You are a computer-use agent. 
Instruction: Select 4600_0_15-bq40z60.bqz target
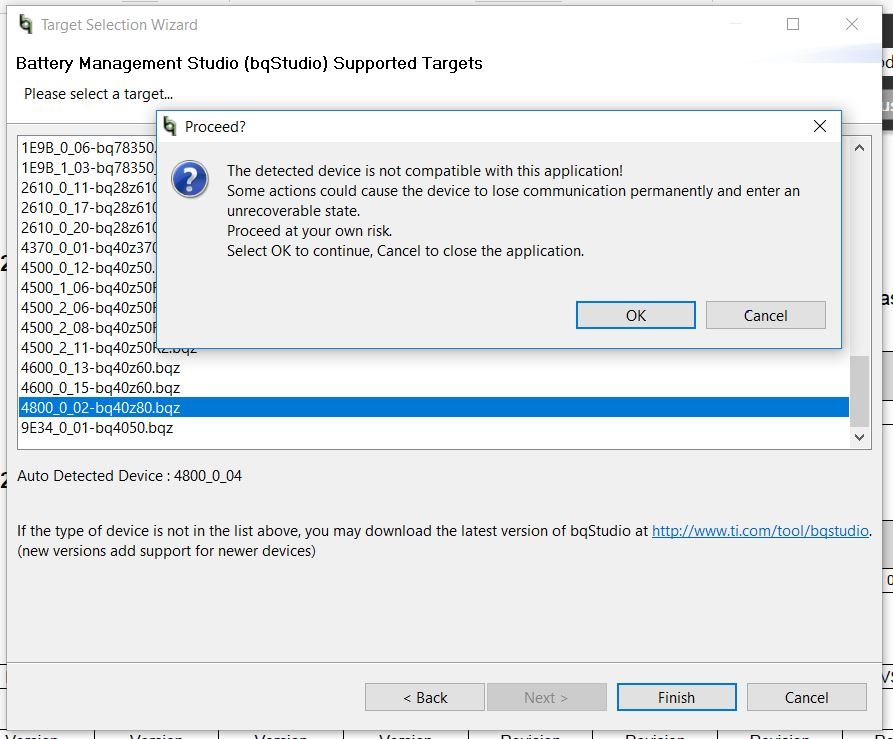click(433, 388)
